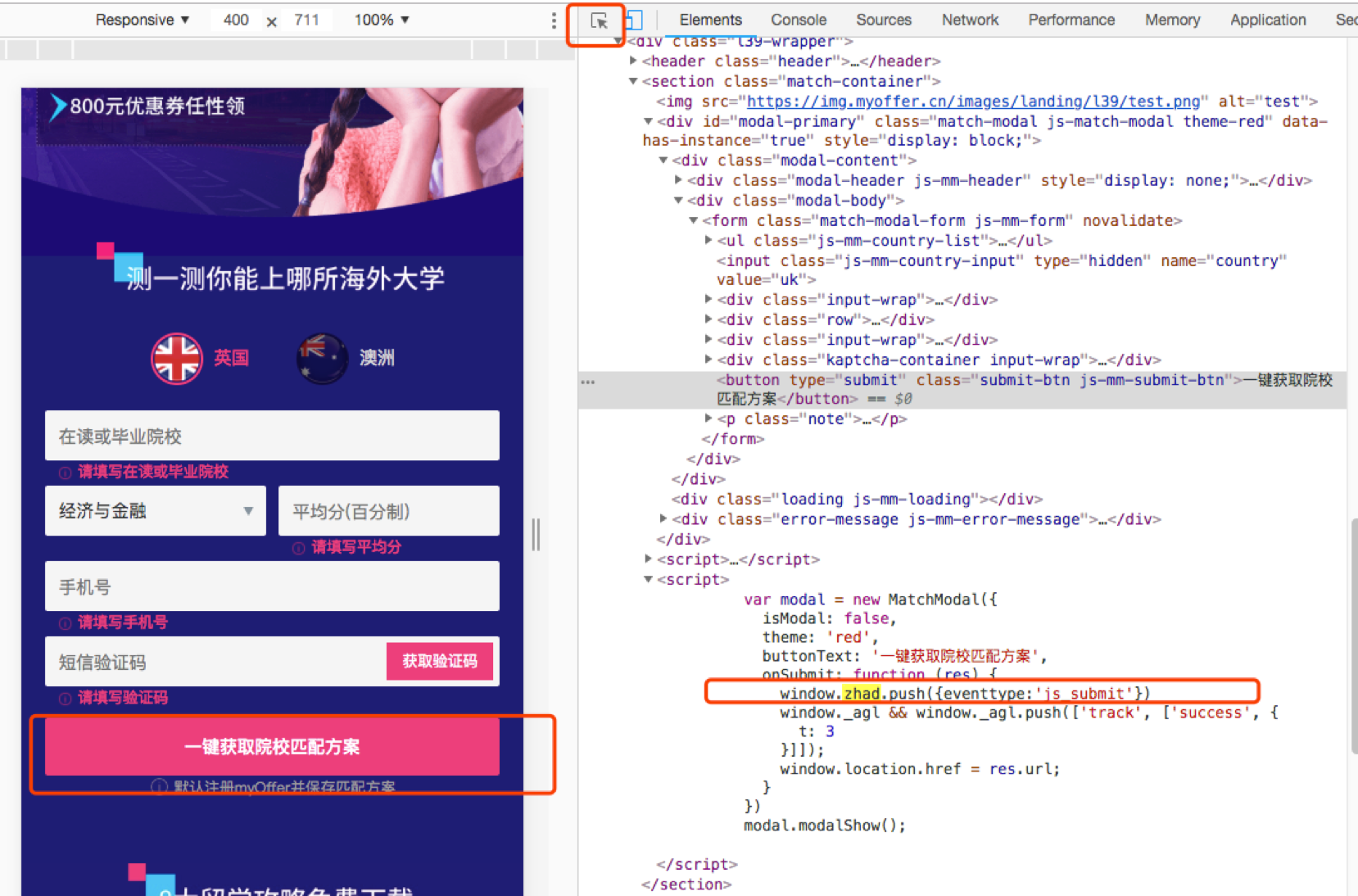
Task: Toggle the device toolbar icon
Action: (x=634, y=20)
